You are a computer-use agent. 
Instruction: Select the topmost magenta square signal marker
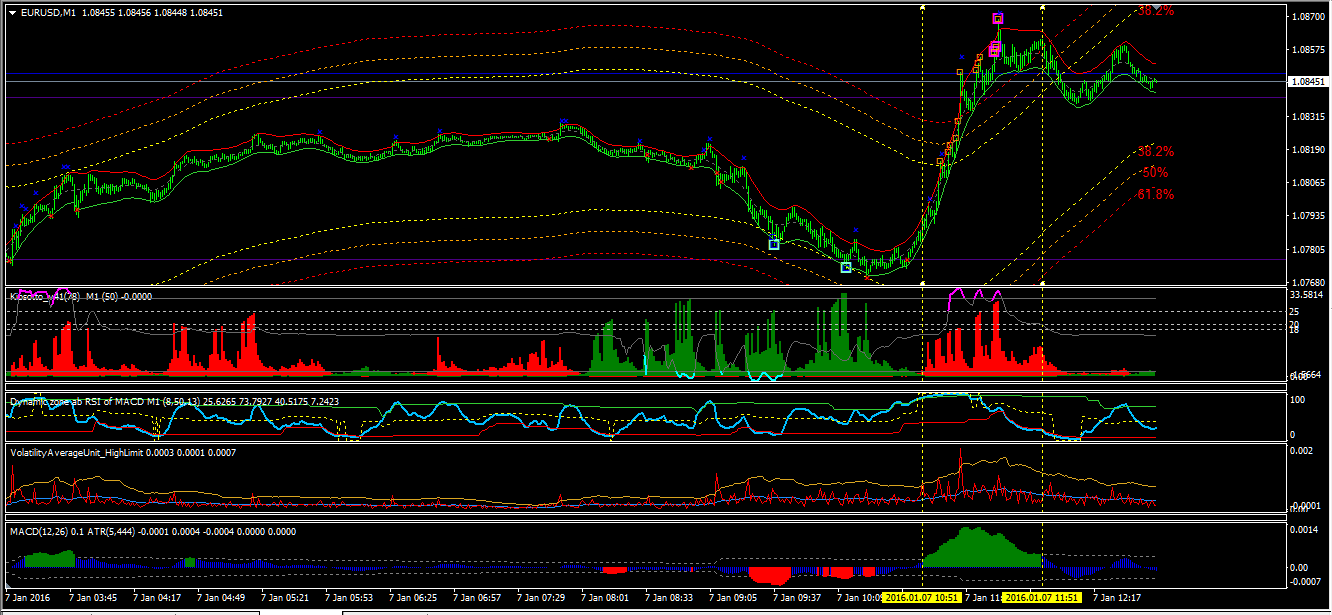[x=998, y=19]
